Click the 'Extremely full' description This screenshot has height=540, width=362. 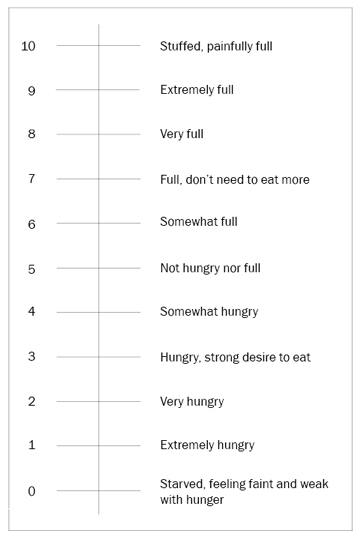197,90
